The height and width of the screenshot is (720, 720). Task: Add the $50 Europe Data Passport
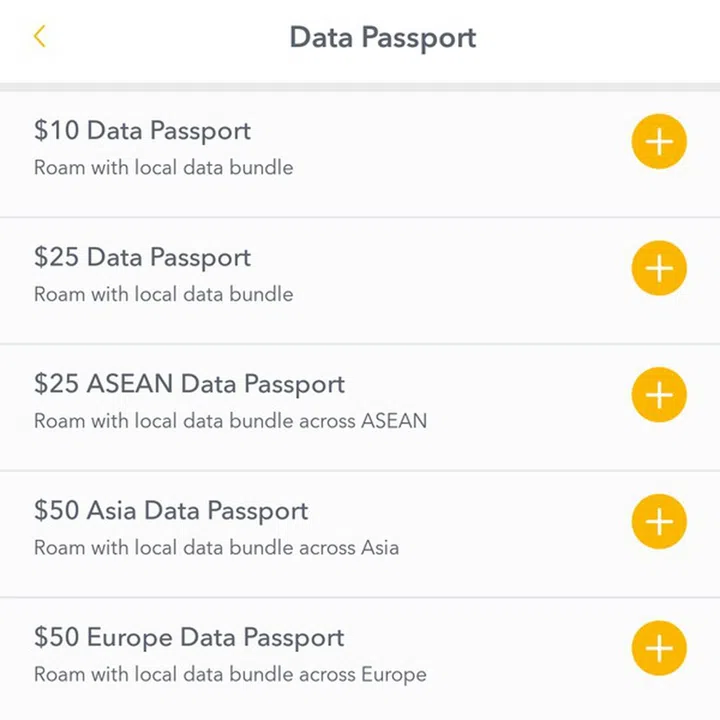click(659, 648)
